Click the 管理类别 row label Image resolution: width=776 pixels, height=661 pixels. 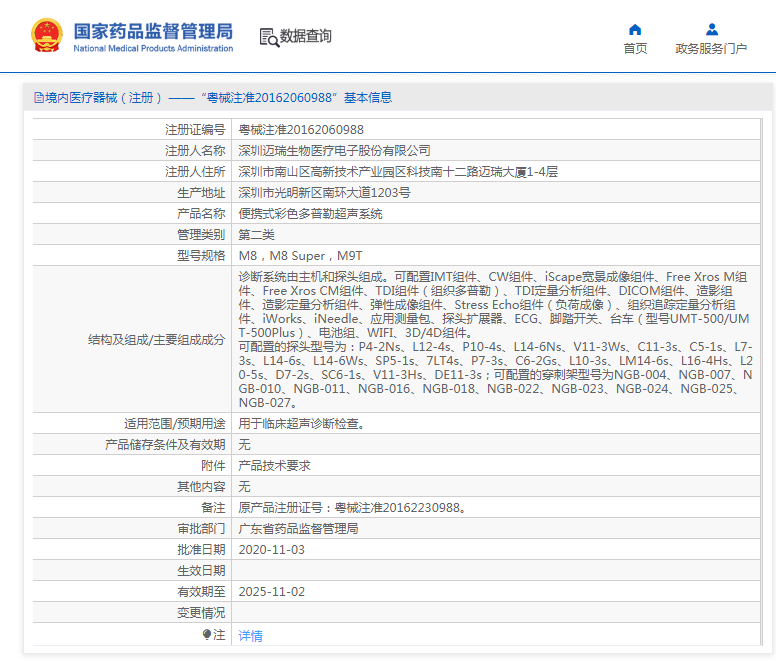(x=201, y=235)
